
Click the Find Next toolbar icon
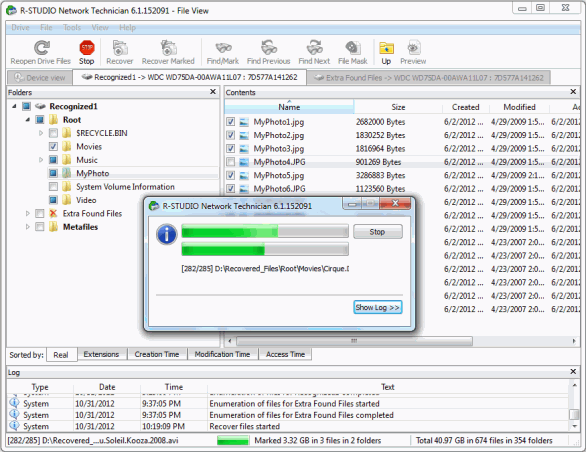pyautogui.click(x=314, y=48)
